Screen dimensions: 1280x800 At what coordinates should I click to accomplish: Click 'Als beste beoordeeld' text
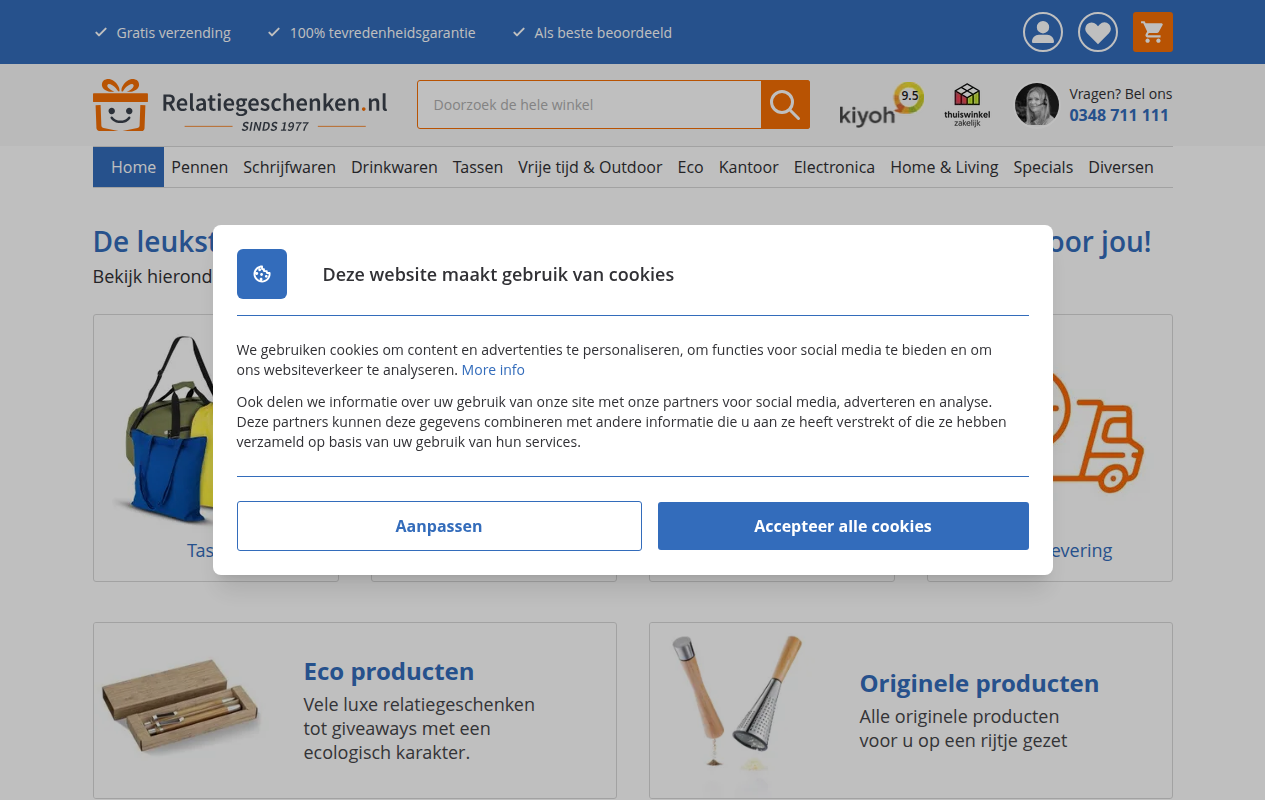[x=603, y=33]
